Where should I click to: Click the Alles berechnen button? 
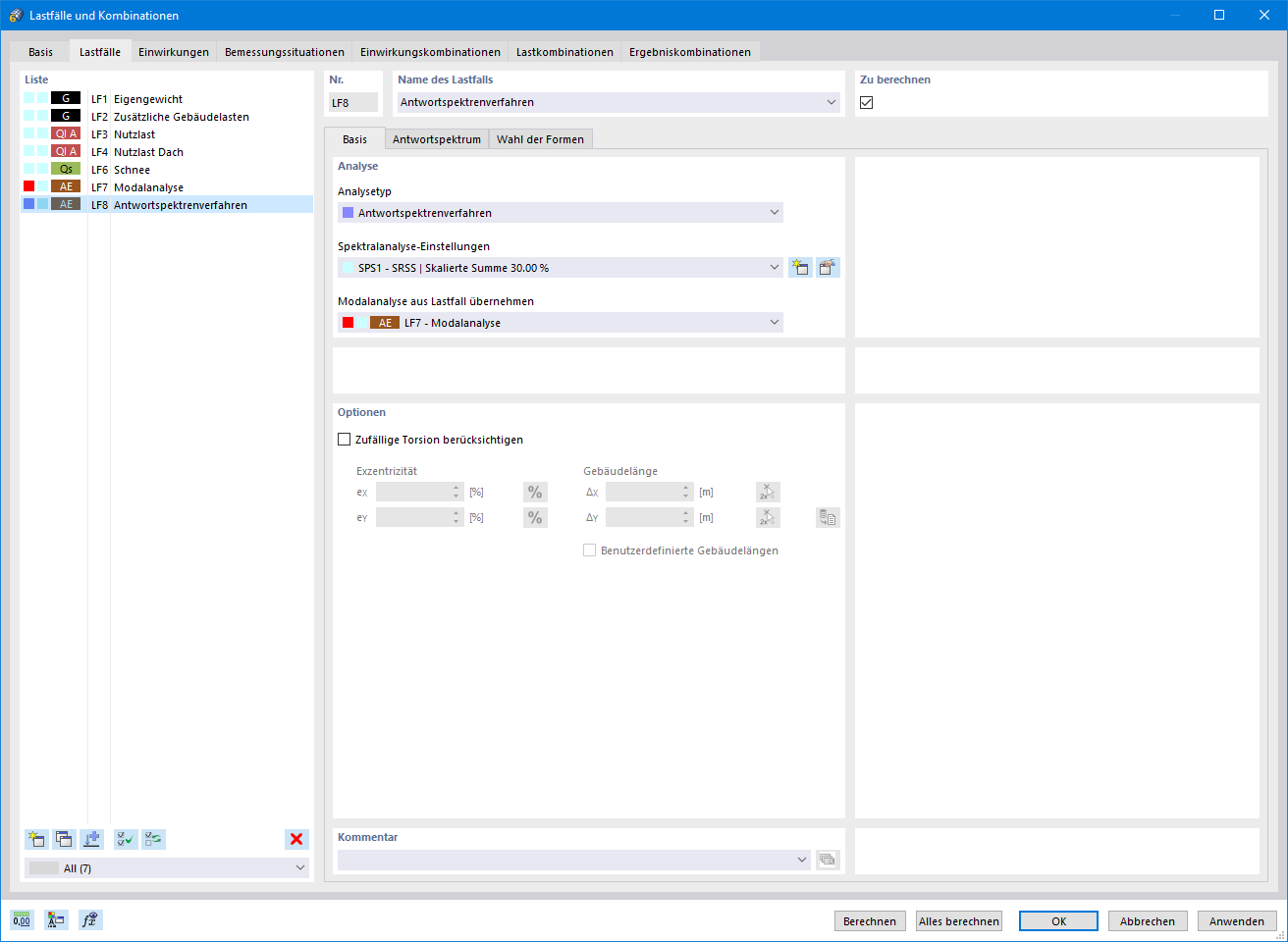pyautogui.click(x=959, y=920)
